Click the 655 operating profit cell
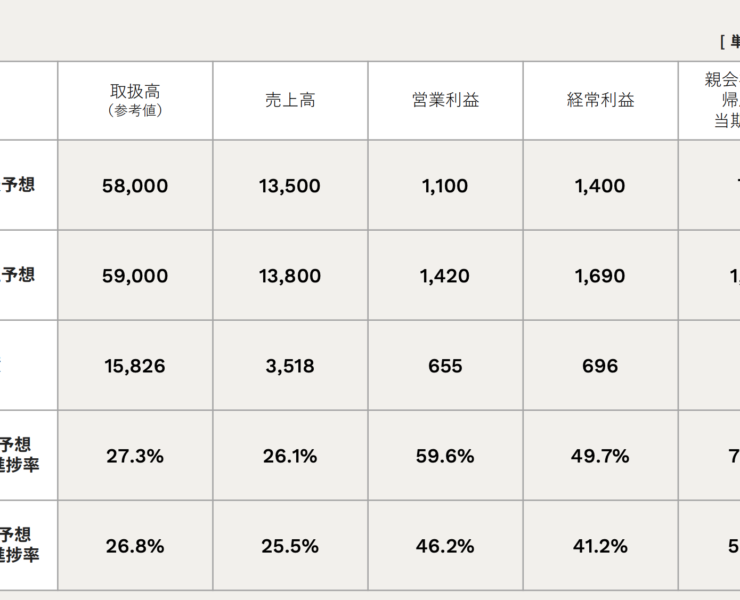 (x=445, y=366)
